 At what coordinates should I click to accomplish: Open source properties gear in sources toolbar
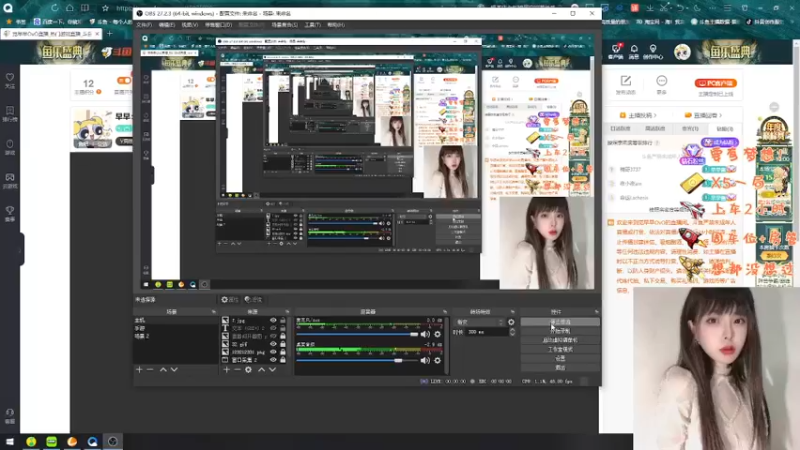coord(248,369)
